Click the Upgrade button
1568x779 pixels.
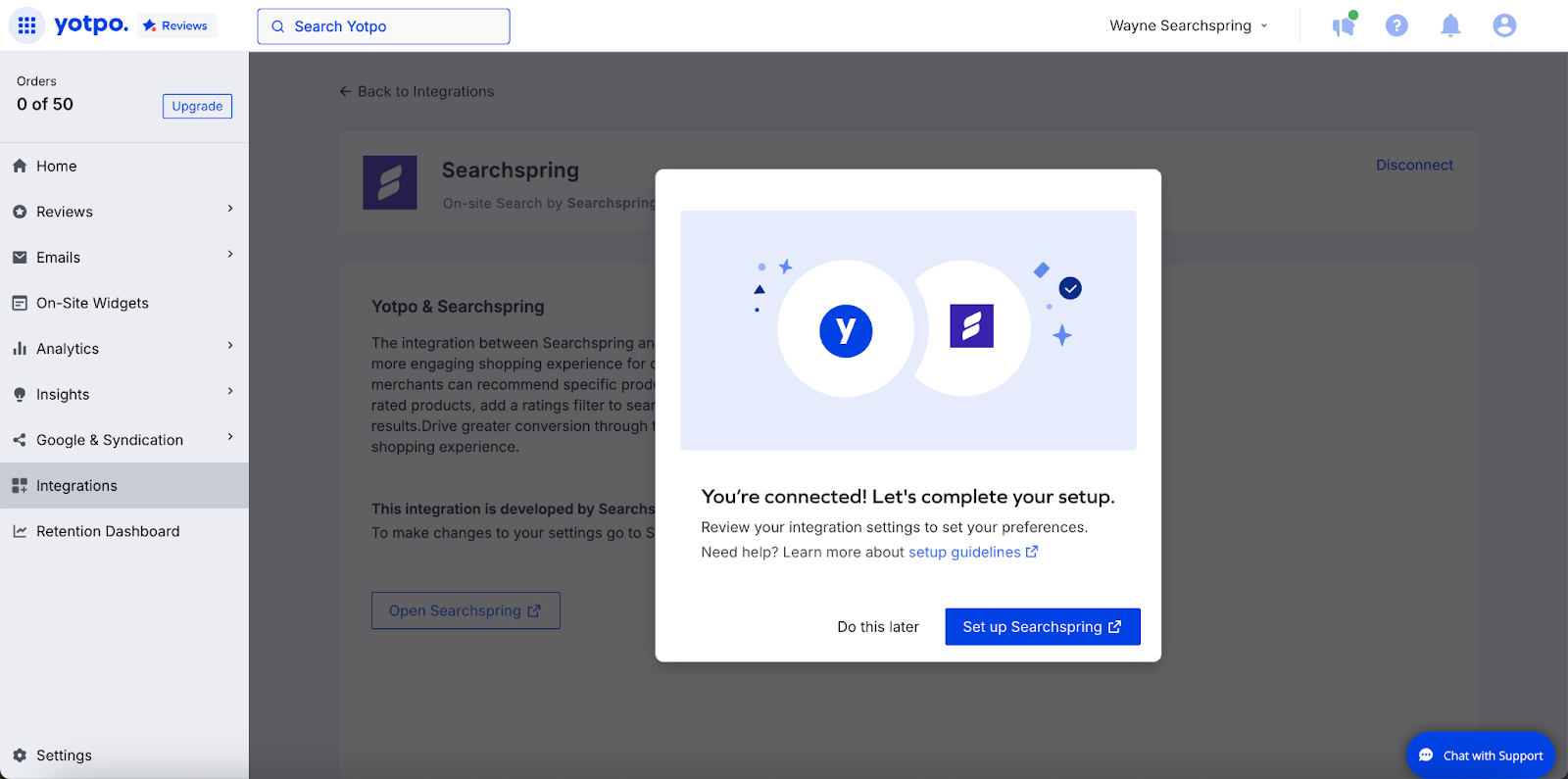197,106
